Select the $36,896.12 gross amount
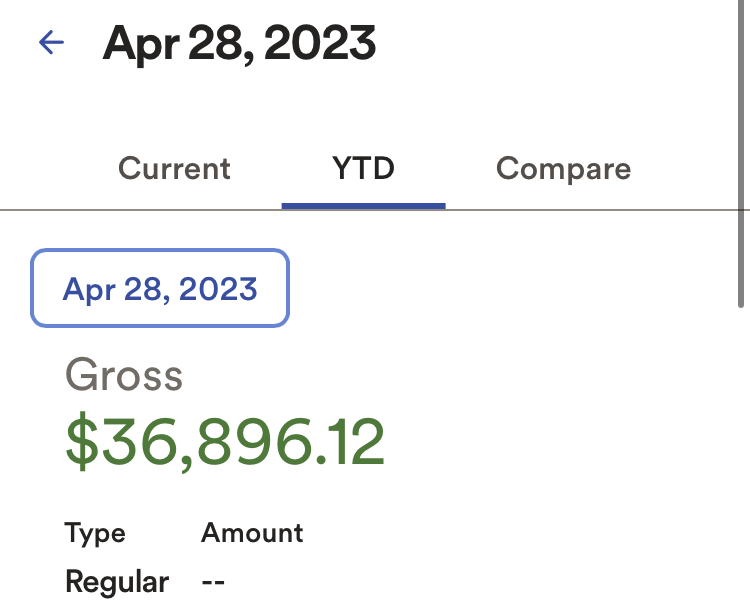Image resolution: width=750 pixels, height=608 pixels. 225,443
